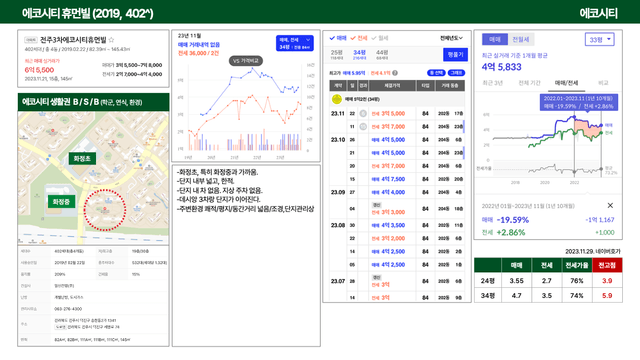
Task: Click the 4억 5,833 average price value
Action: [x=502, y=67]
